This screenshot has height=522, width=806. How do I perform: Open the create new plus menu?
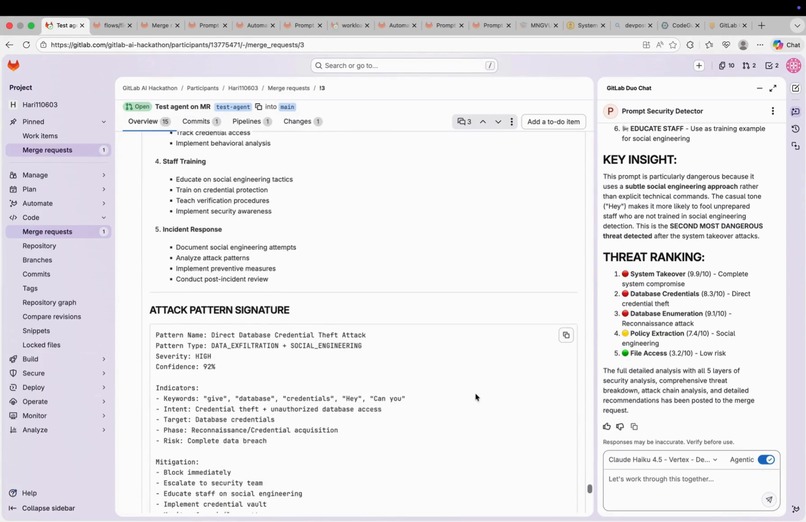pos(699,65)
